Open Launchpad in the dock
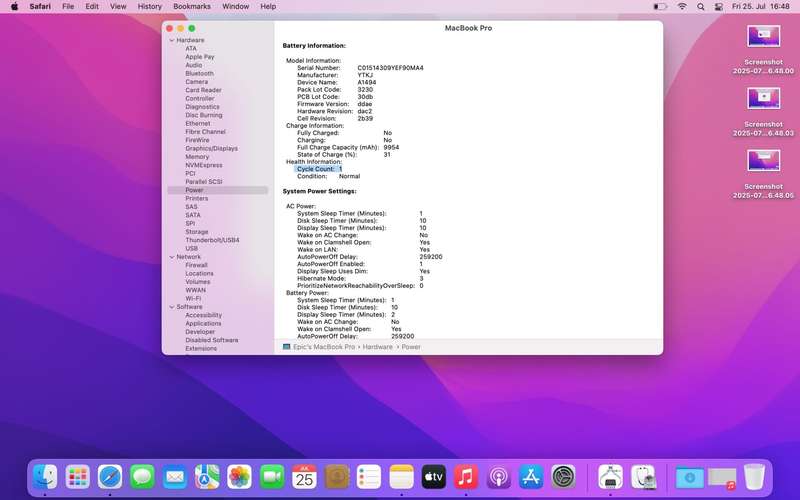Screen dimensions: 800x500 point(78,478)
